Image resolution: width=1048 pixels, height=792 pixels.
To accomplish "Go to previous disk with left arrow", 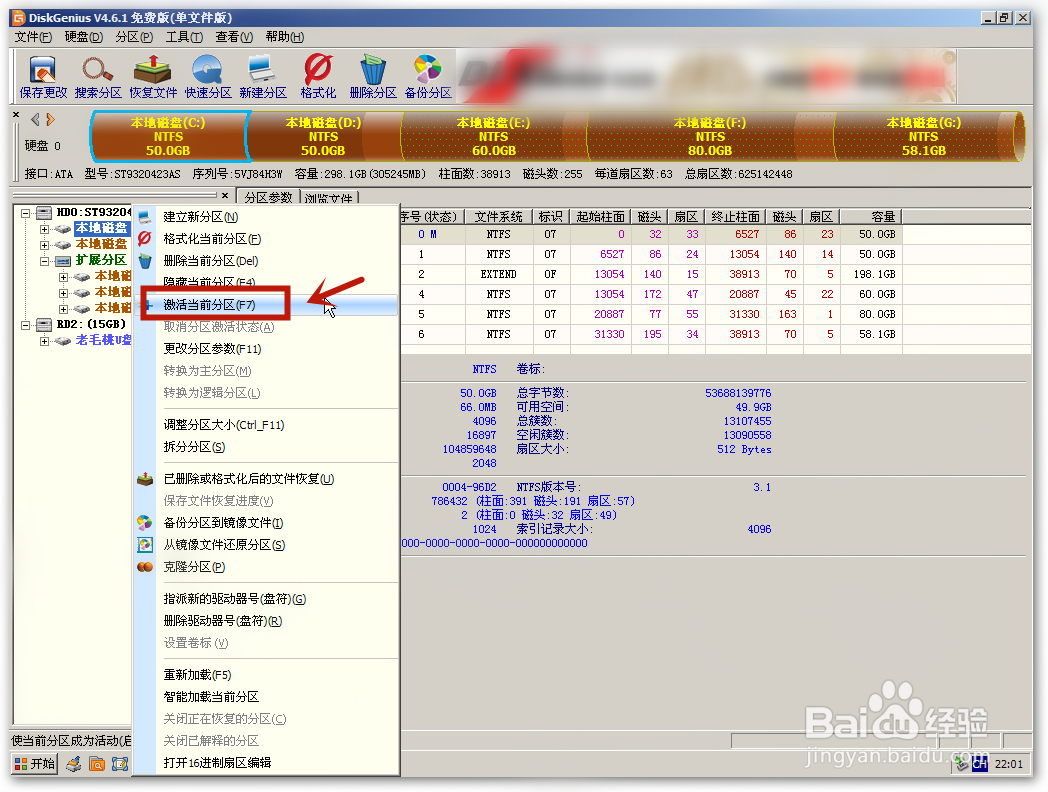I will click(35, 120).
